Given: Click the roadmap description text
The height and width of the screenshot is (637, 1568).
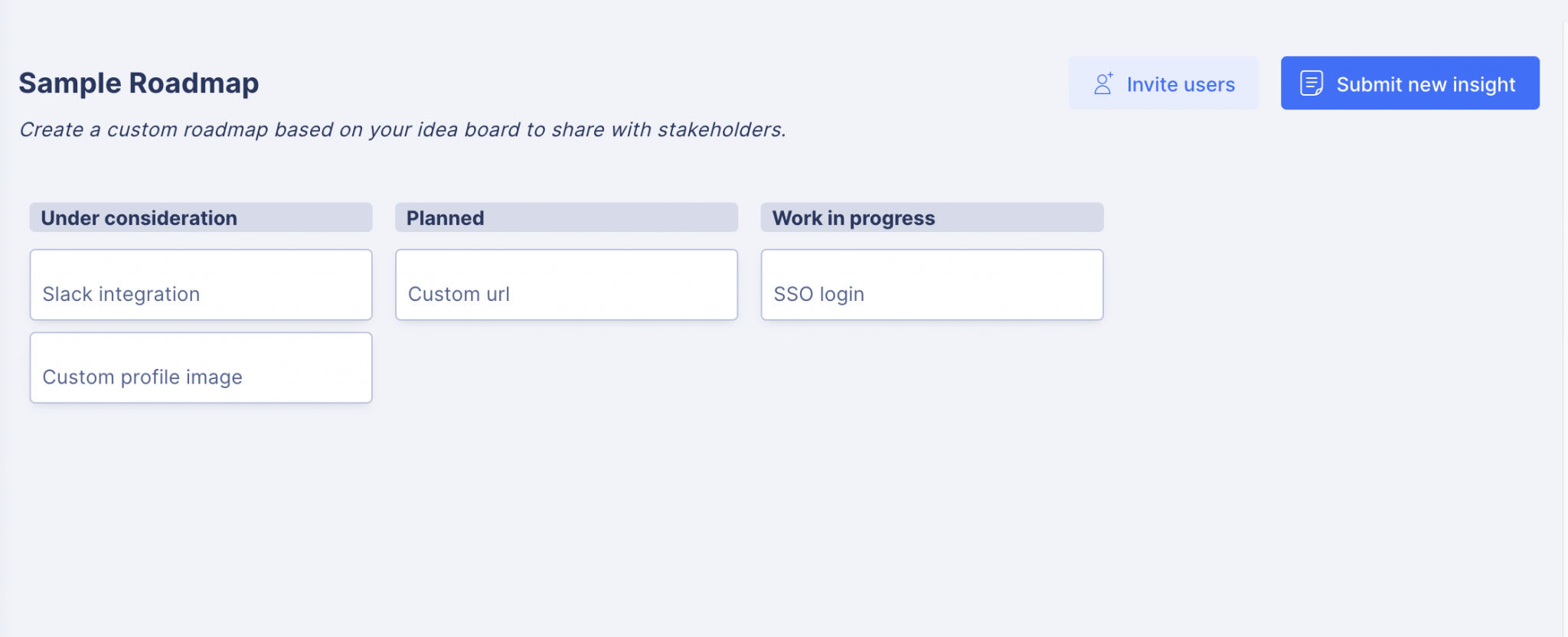Looking at the screenshot, I should [x=402, y=129].
